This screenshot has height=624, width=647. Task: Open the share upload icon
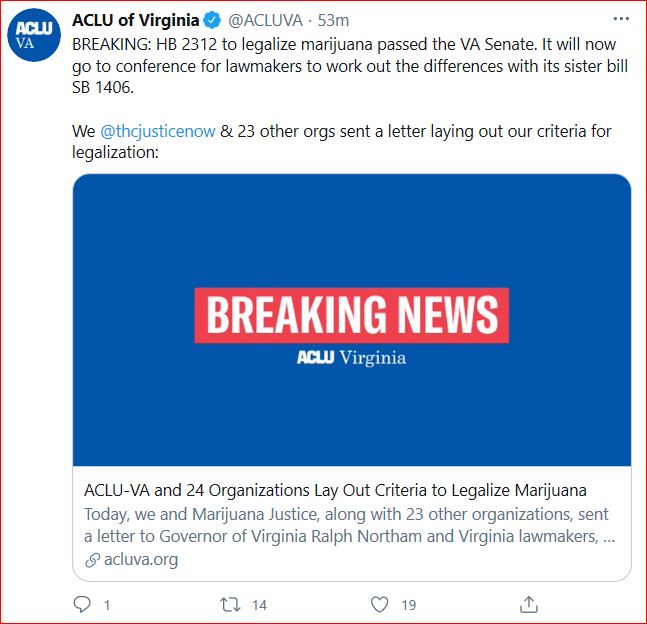click(529, 605)
